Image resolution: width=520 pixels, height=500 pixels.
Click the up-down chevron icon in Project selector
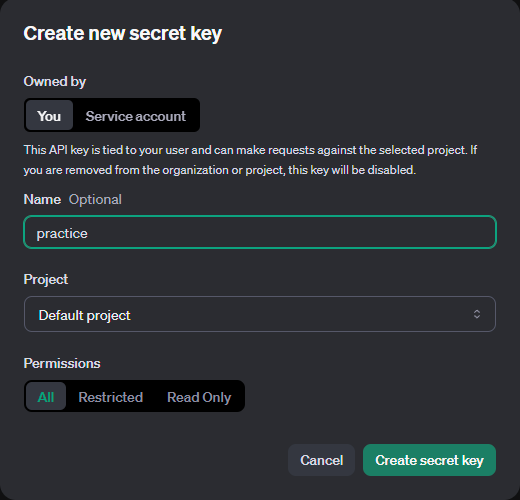point(477,314)
